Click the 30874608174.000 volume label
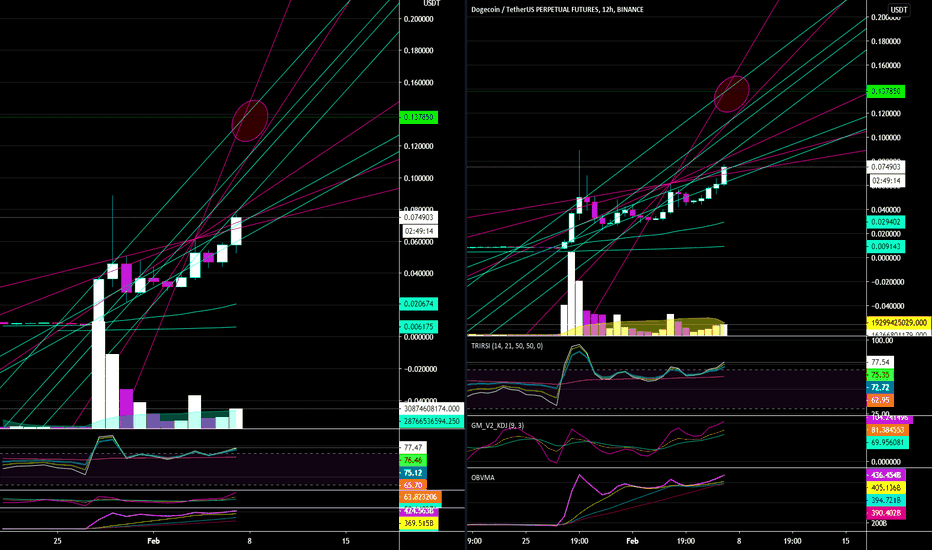Viewport: 932px width, 550px height. 432,408
